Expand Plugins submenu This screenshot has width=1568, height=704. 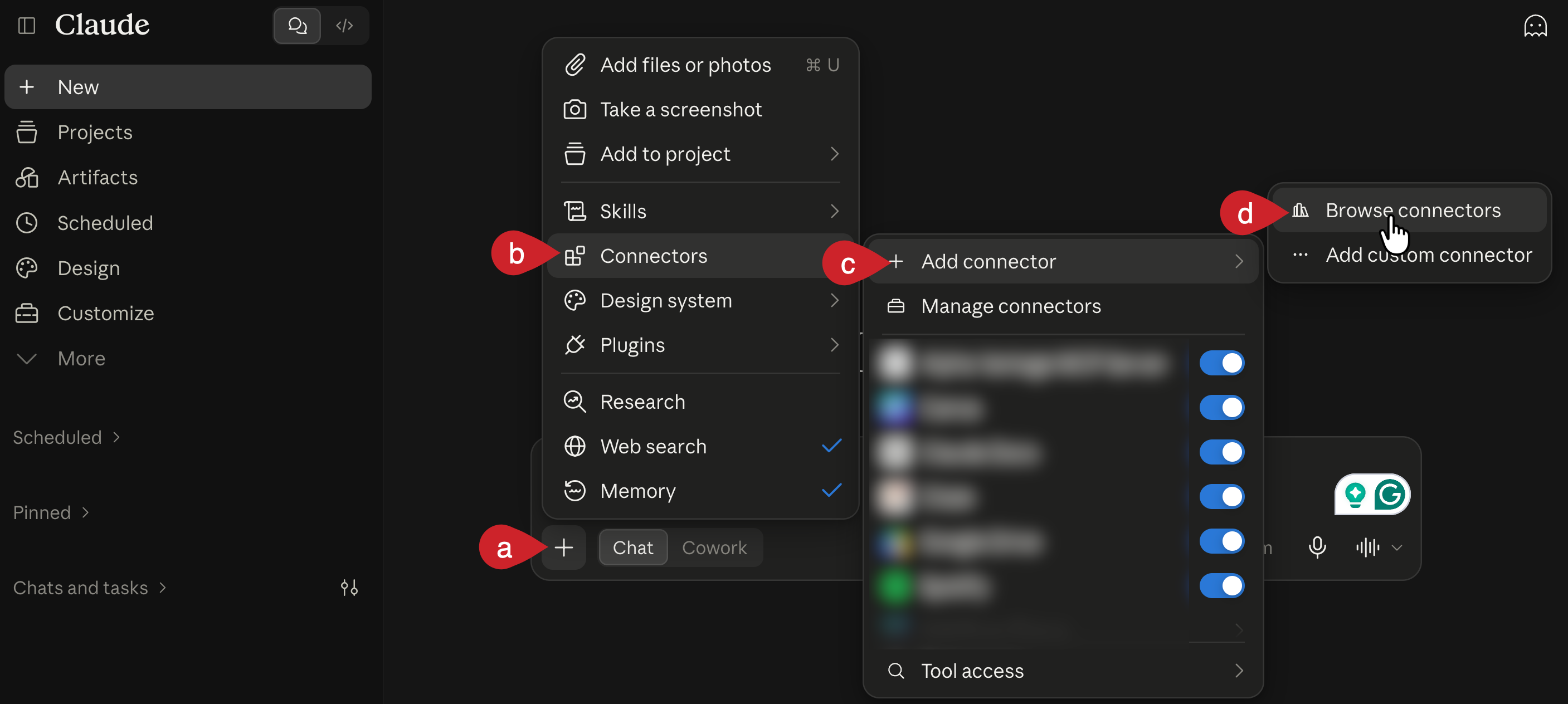pyautogui.click(x=700, y=345)
